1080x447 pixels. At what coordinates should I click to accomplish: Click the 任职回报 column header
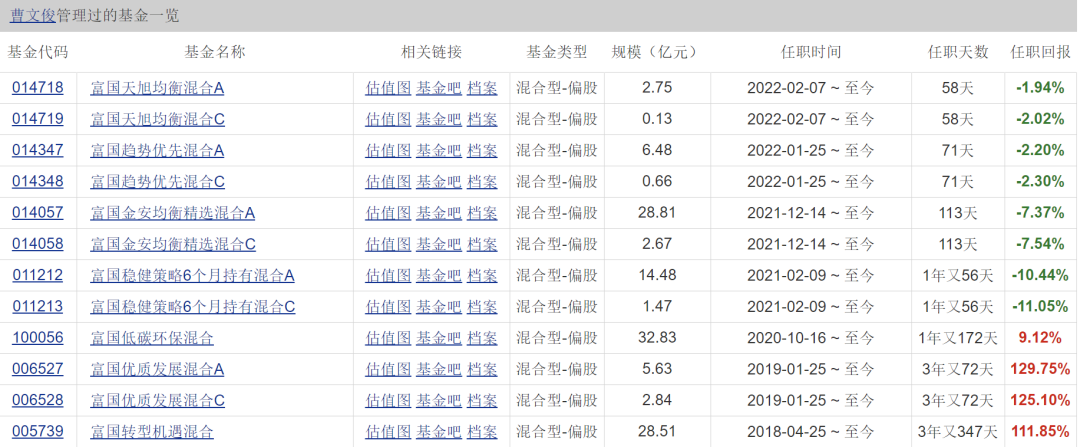coord(1040,52)
